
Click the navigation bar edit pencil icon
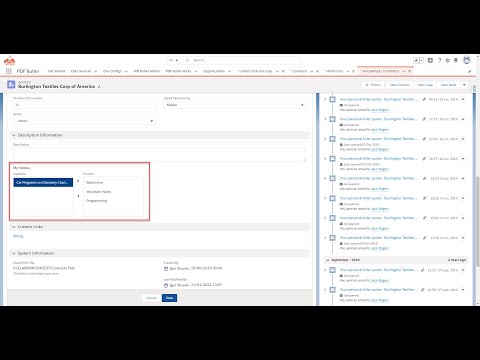click(470, 71)
